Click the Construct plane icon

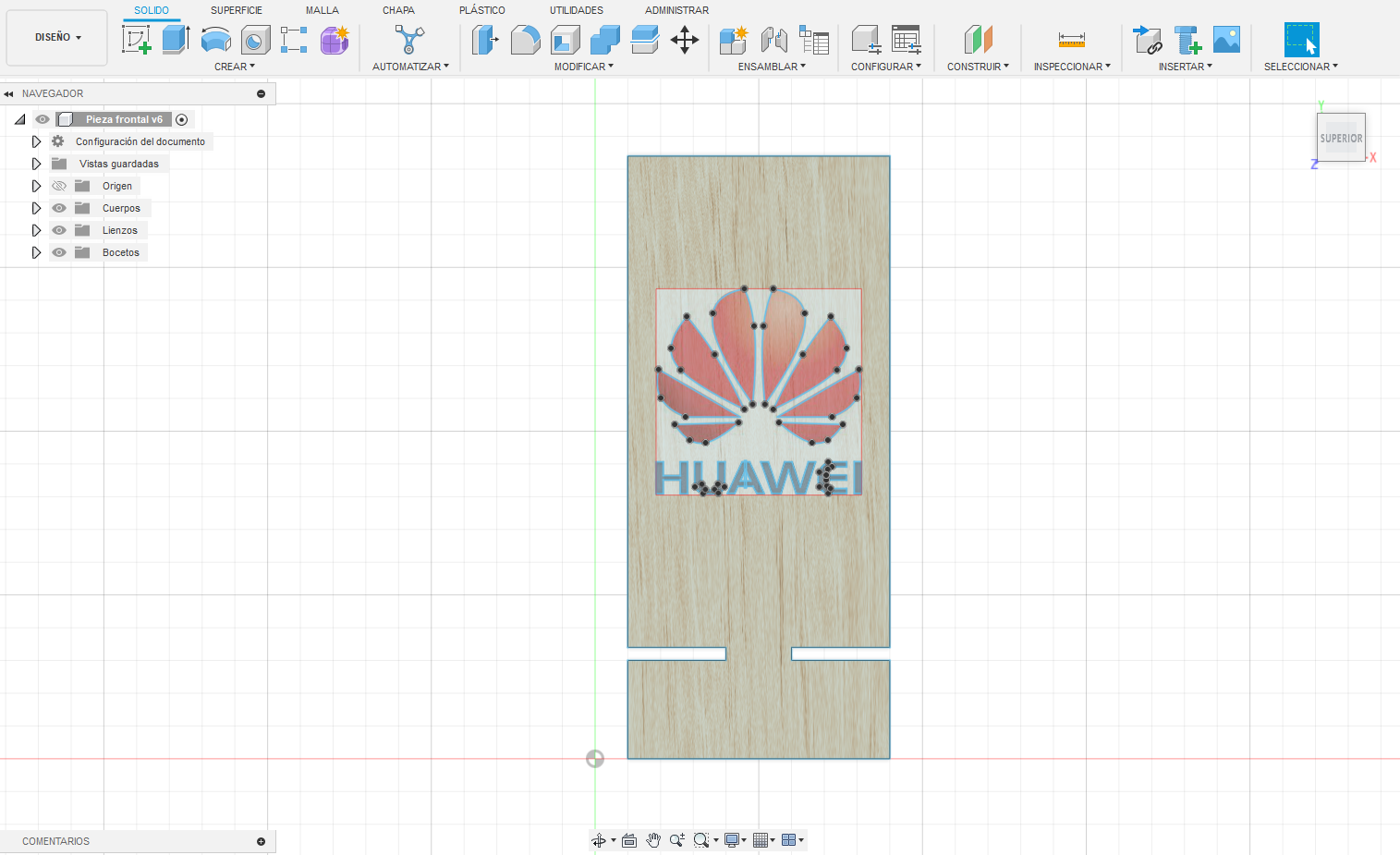tap(978, 40)
